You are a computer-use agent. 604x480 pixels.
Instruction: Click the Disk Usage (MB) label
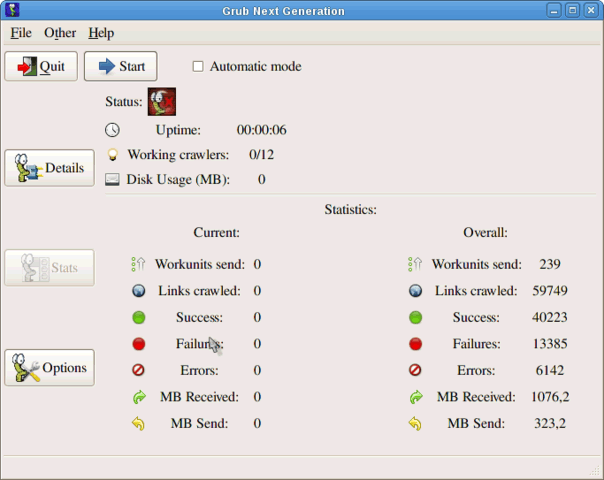[178, 180]
